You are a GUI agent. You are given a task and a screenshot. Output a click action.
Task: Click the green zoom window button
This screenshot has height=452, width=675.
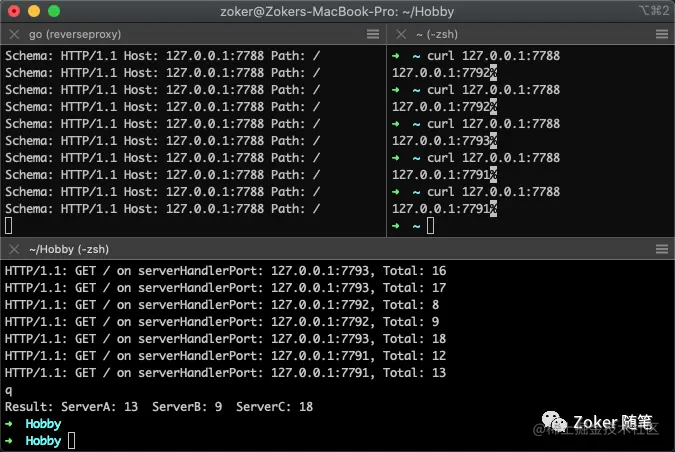(x=54, y=11)
